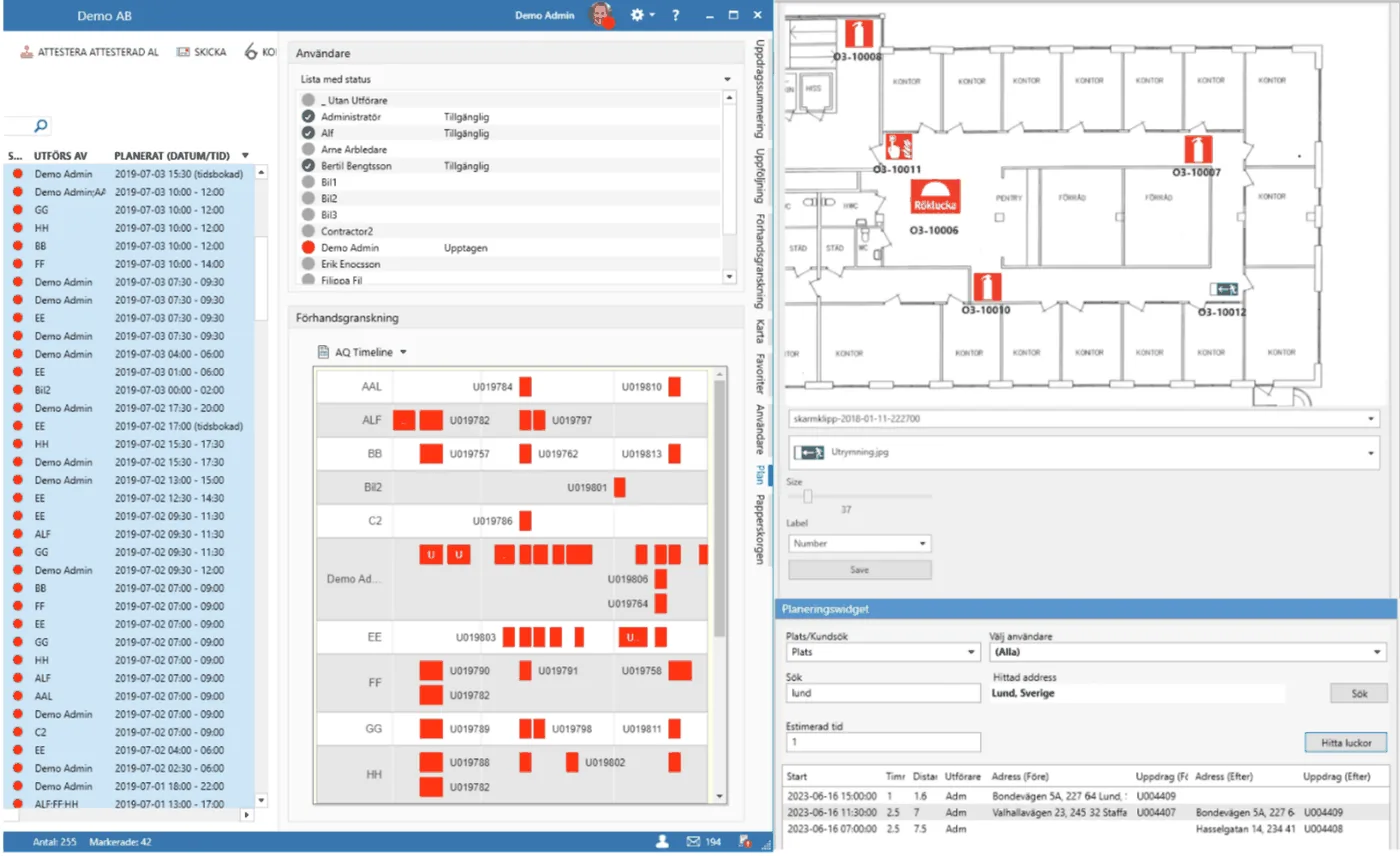Click the alert flag icon in the status bar
Viewport: 1400px width, 856px height.
[744, 842]
